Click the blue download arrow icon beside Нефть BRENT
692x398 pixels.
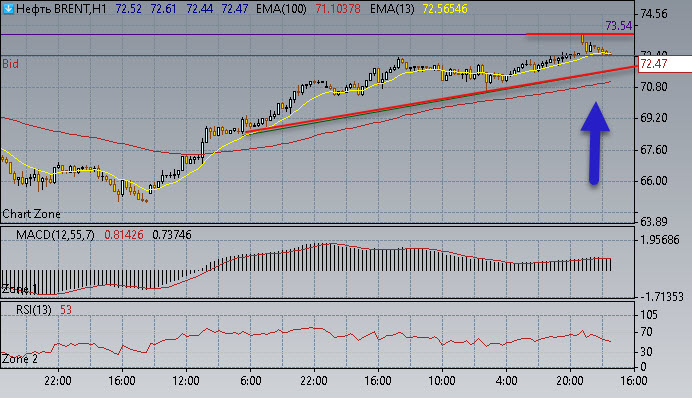8,8
